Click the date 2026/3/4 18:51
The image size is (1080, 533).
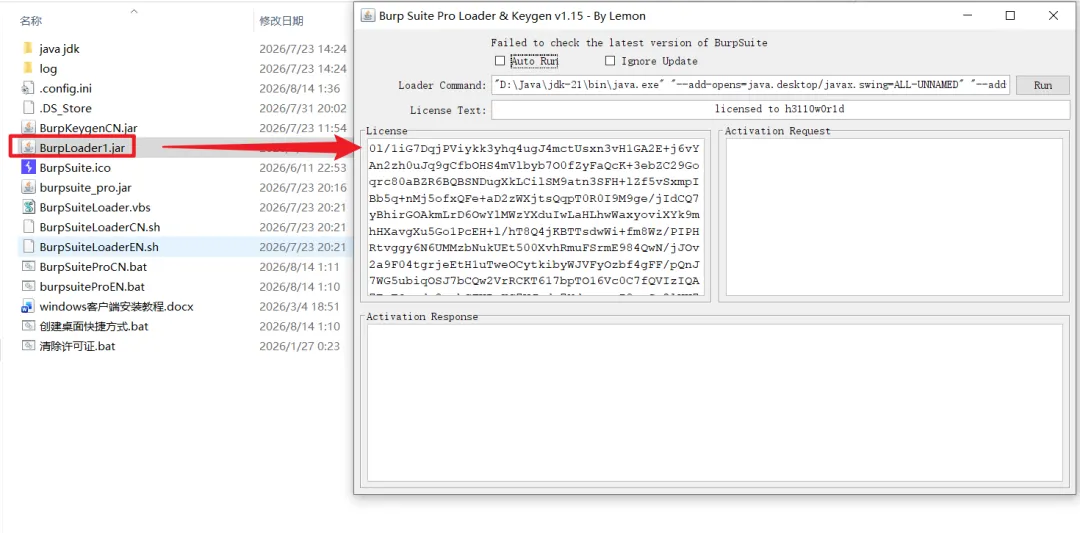[x=300, y=306]
